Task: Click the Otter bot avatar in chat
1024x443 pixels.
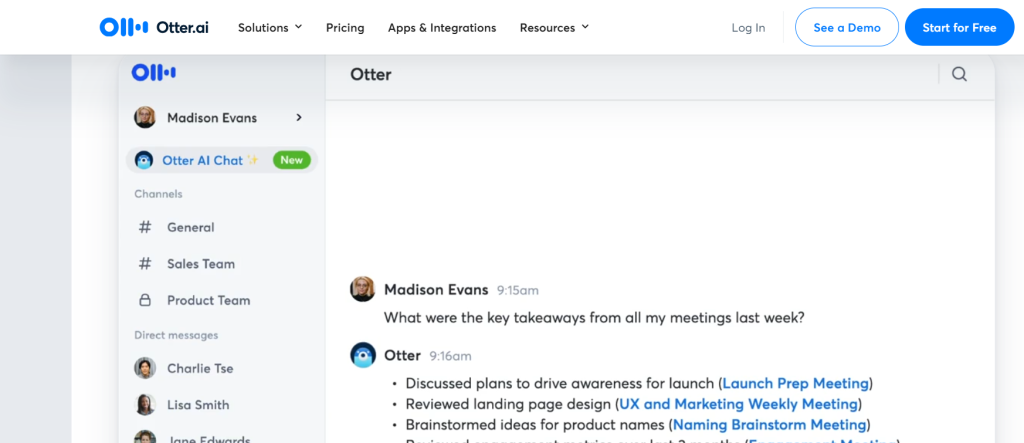Action: pos(362,355)
